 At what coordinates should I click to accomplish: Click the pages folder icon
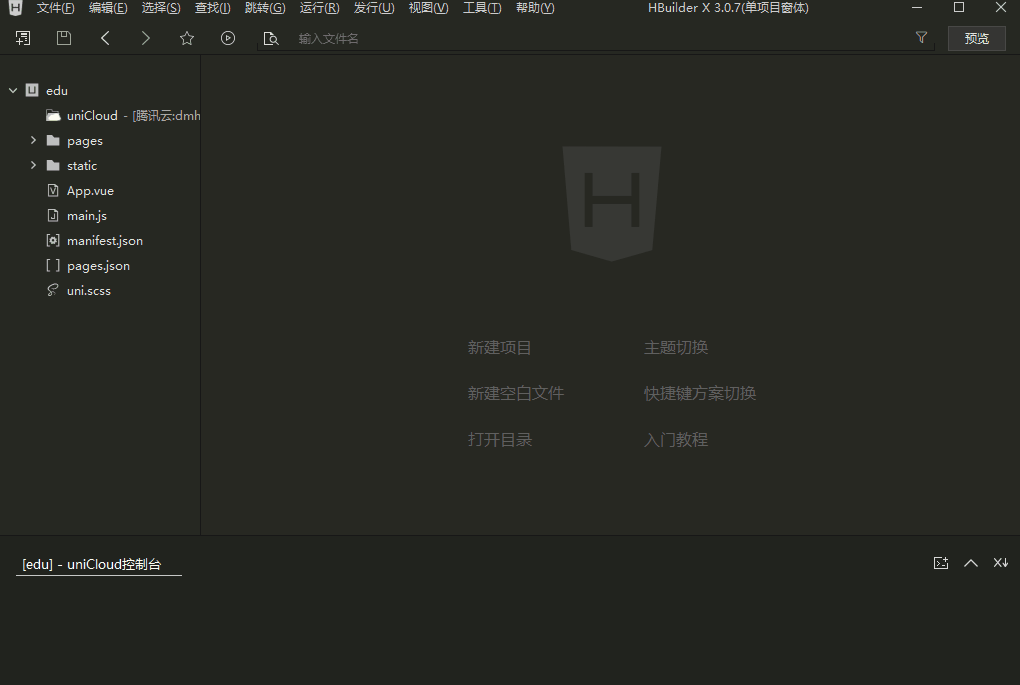coord(53,141)
